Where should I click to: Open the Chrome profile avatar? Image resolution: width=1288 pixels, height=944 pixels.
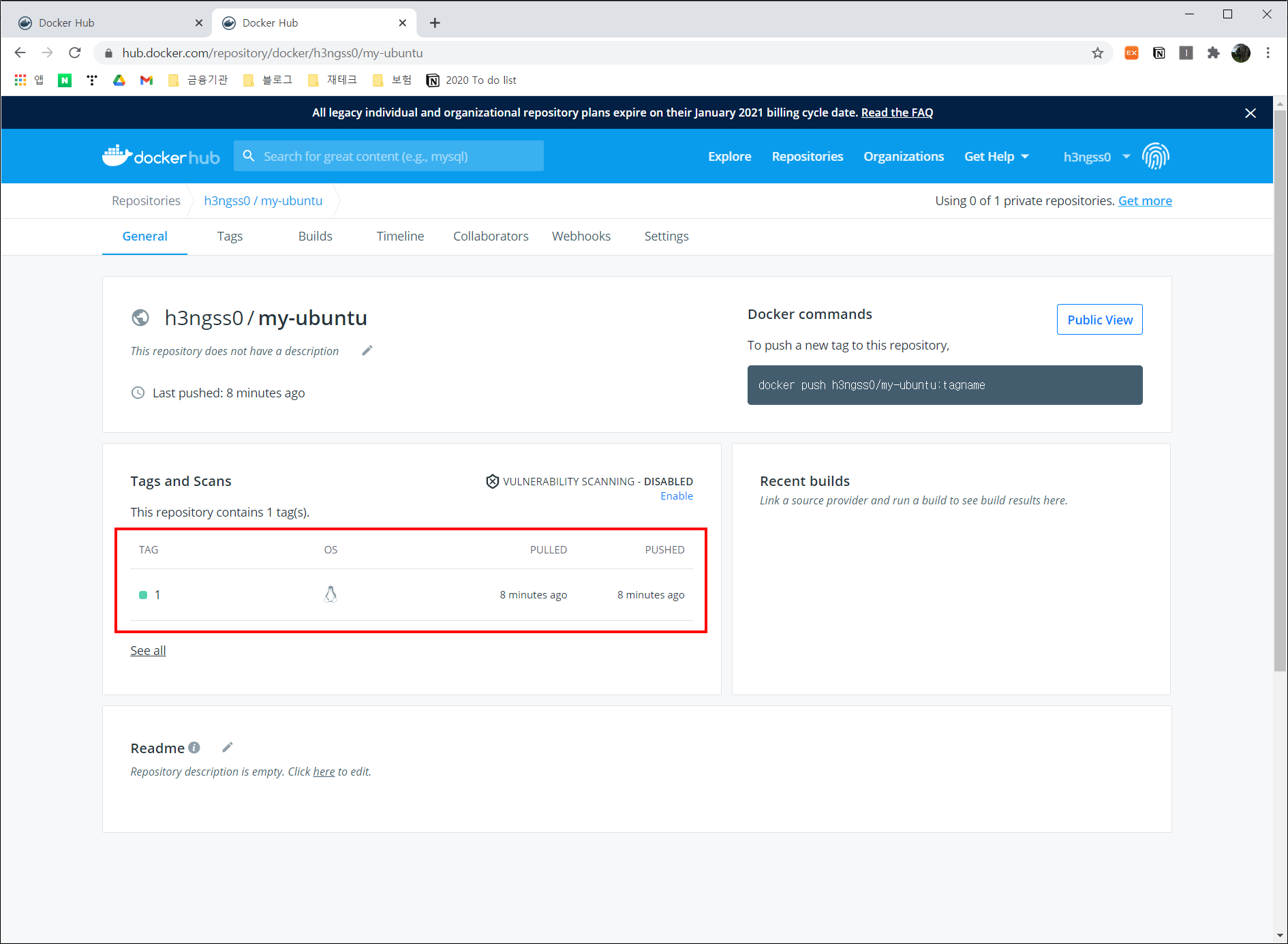[1241, 53]
